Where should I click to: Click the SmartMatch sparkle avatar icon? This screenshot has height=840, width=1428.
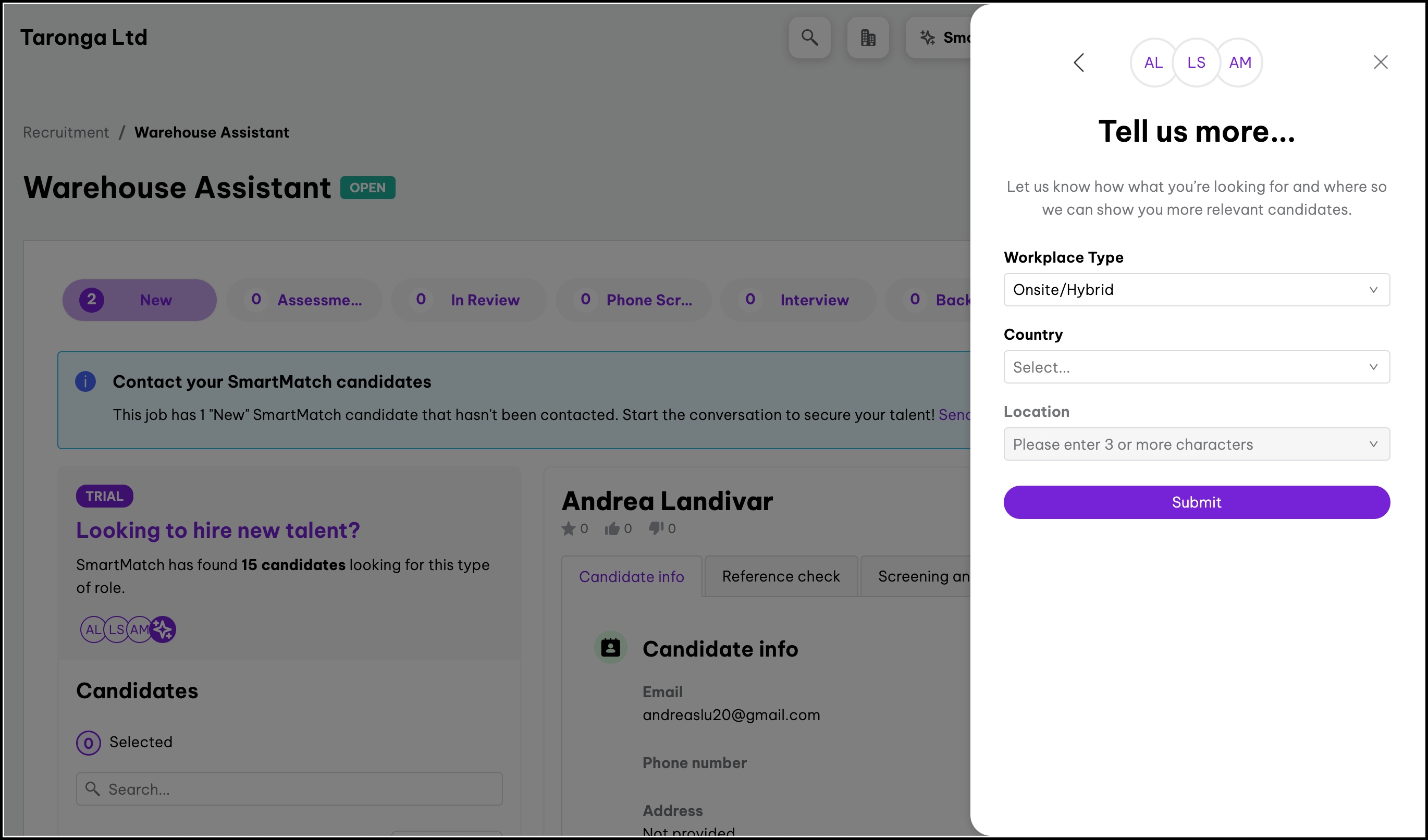pos(163,629)
